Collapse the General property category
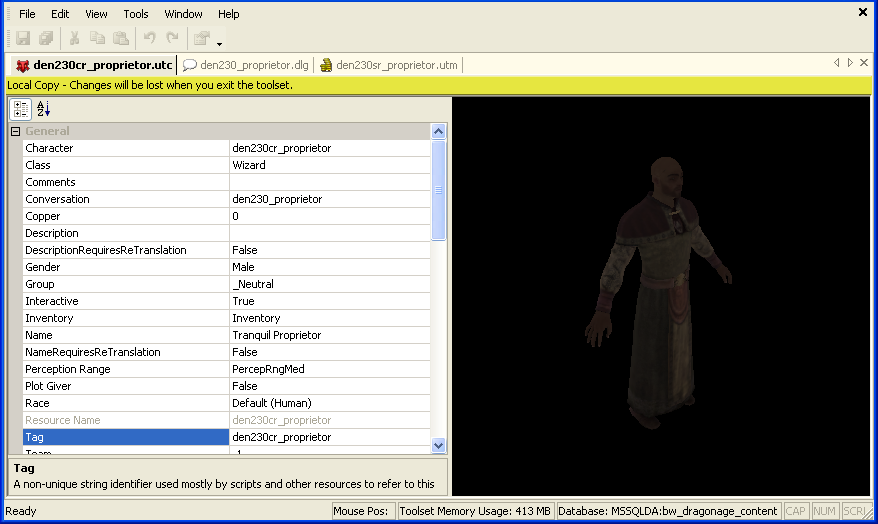 (x=15, y=131)
